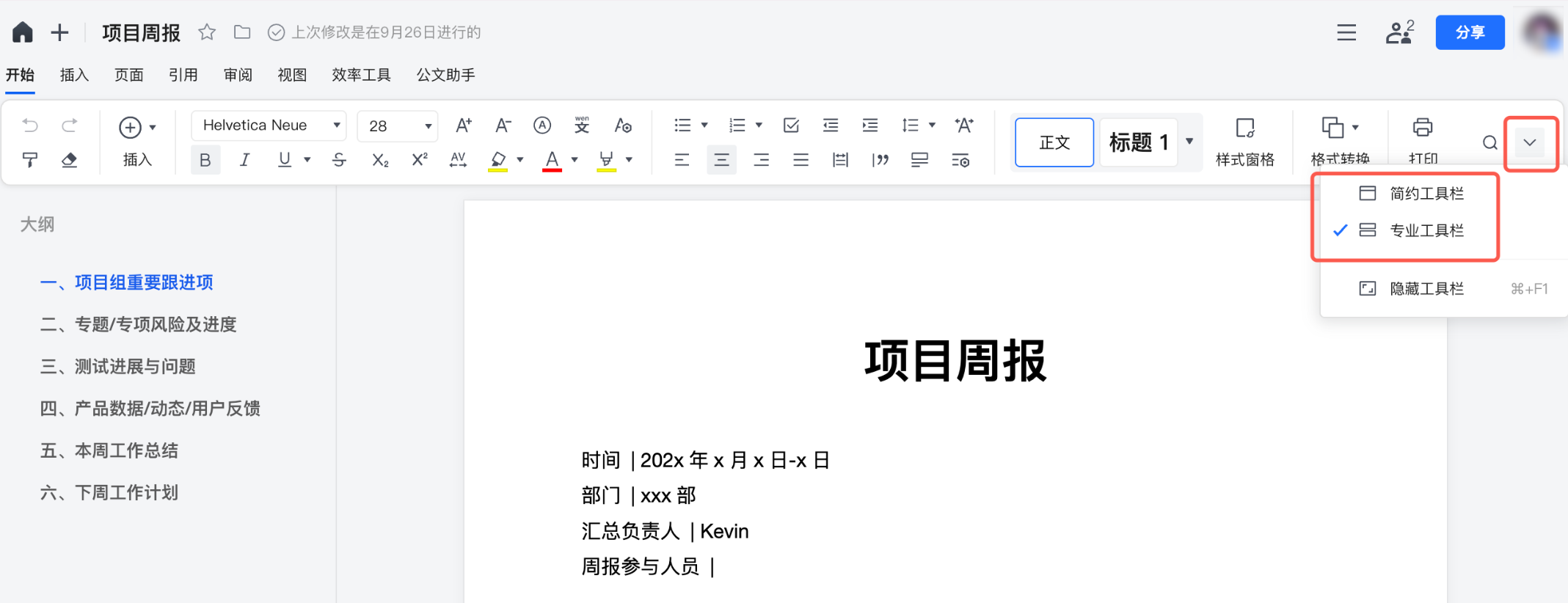
Task: Increase paragraph indent
Action: coord(870,125)
